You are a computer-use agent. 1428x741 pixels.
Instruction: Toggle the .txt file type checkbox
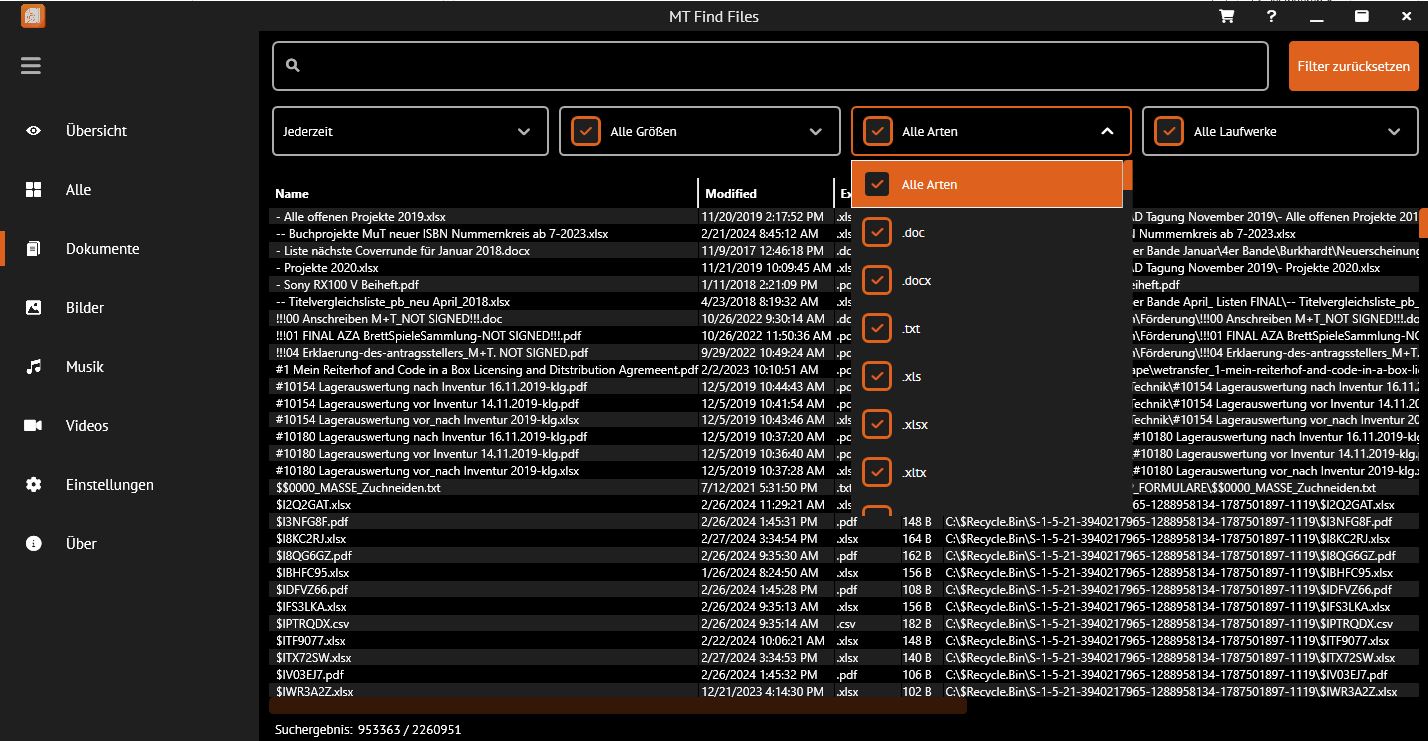click(x=877, y=328)
